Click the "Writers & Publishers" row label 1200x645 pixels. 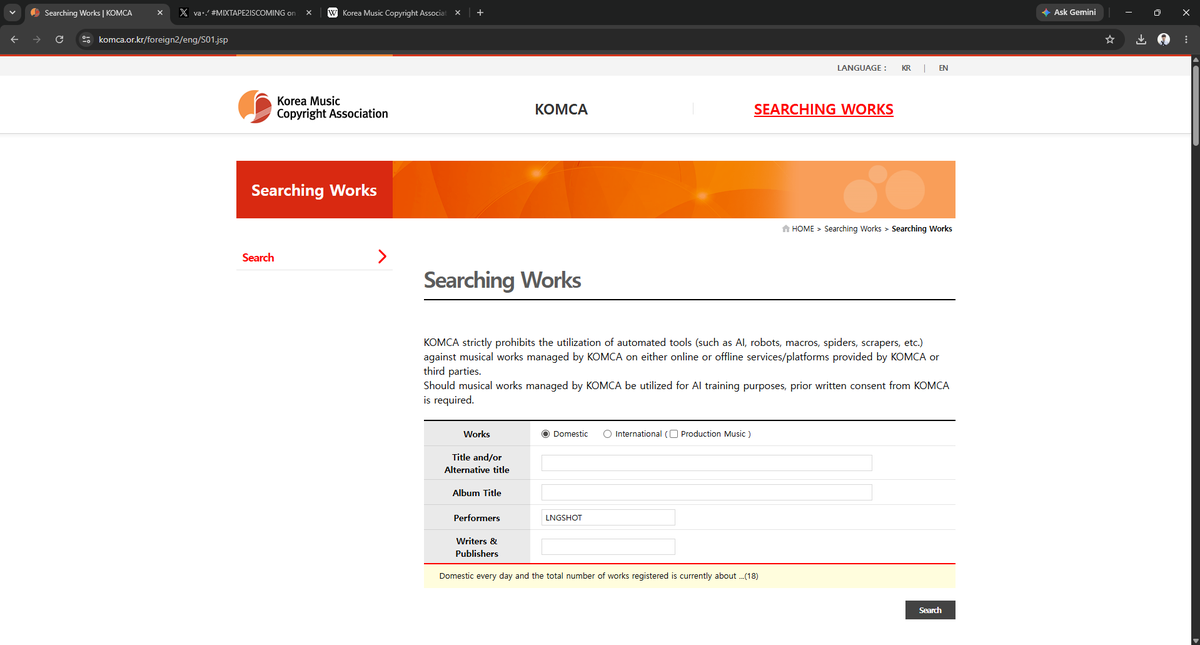tap(477, 547)
